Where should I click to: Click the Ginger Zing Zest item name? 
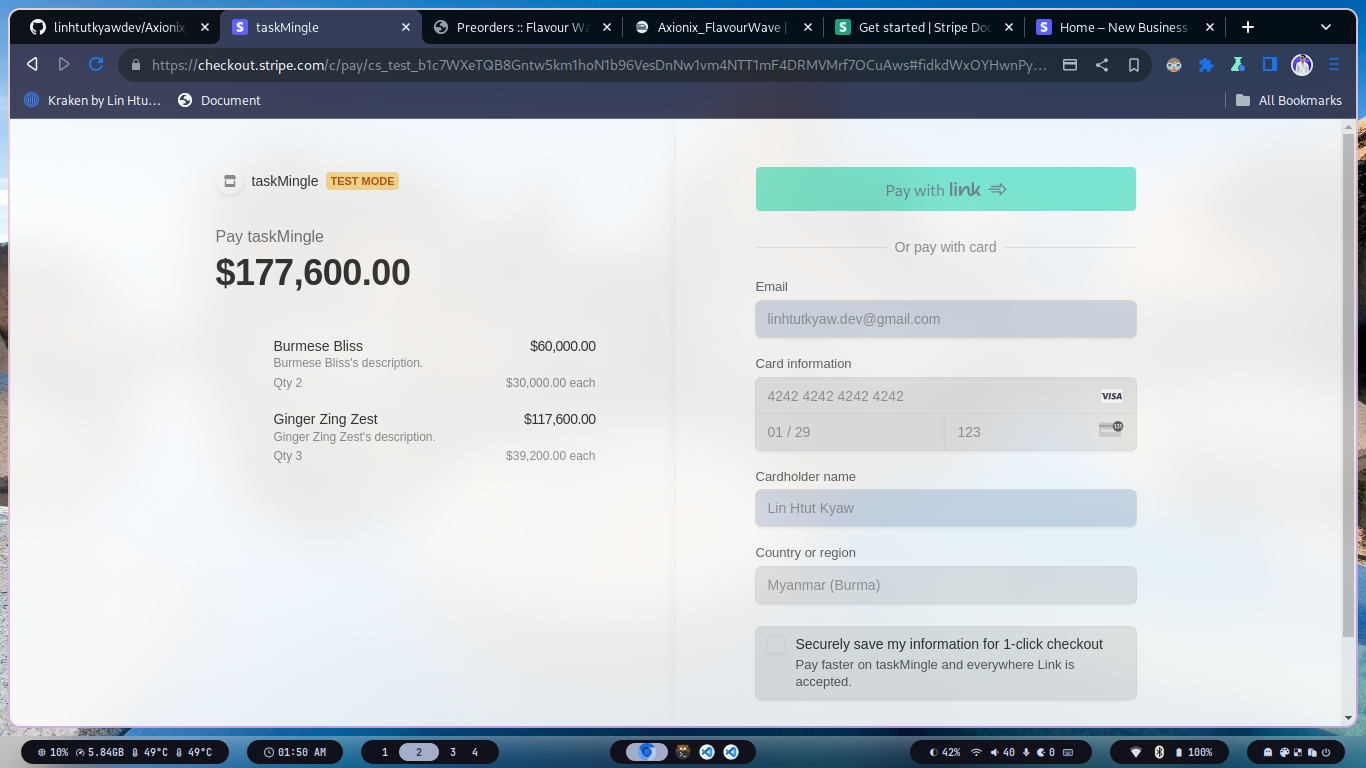(x=325, y=419)
